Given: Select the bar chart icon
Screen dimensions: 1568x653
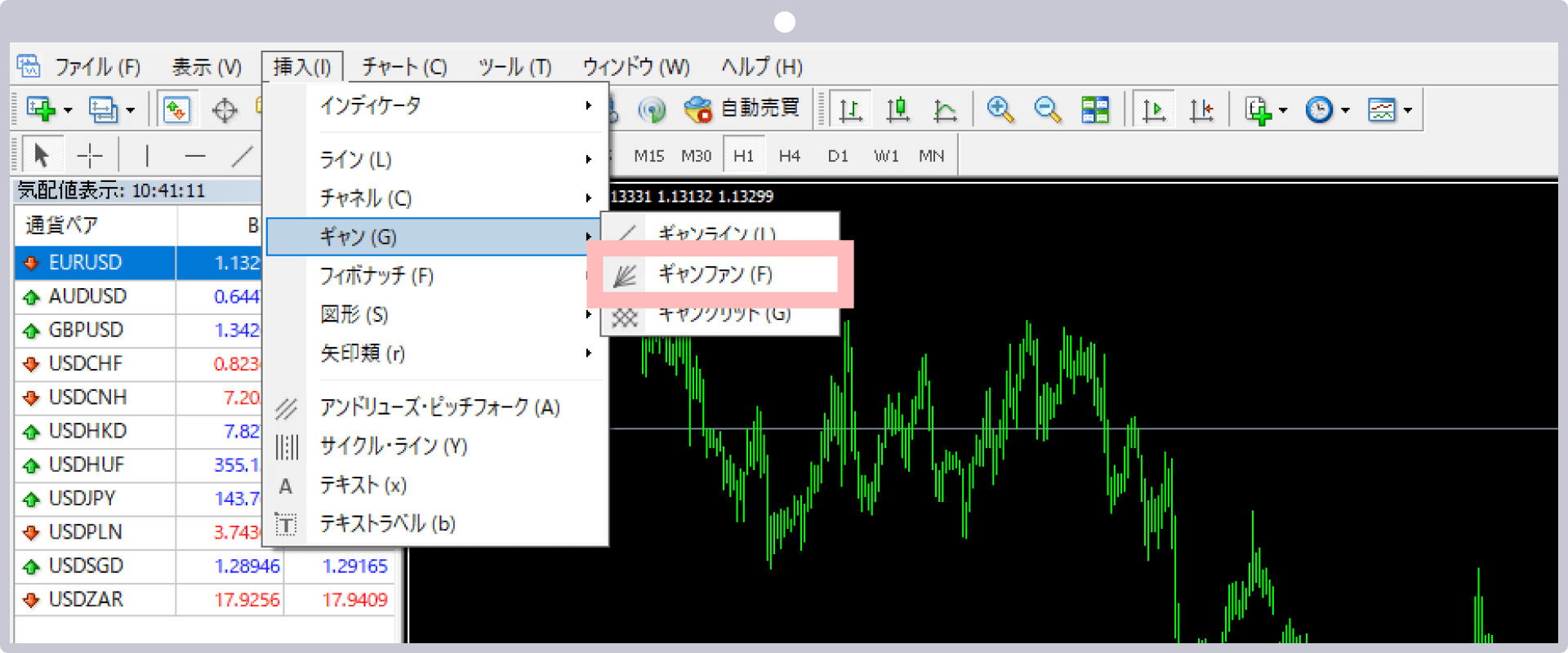Looking at the screenshot, I should pyautogui.click(x=850, y=109).
